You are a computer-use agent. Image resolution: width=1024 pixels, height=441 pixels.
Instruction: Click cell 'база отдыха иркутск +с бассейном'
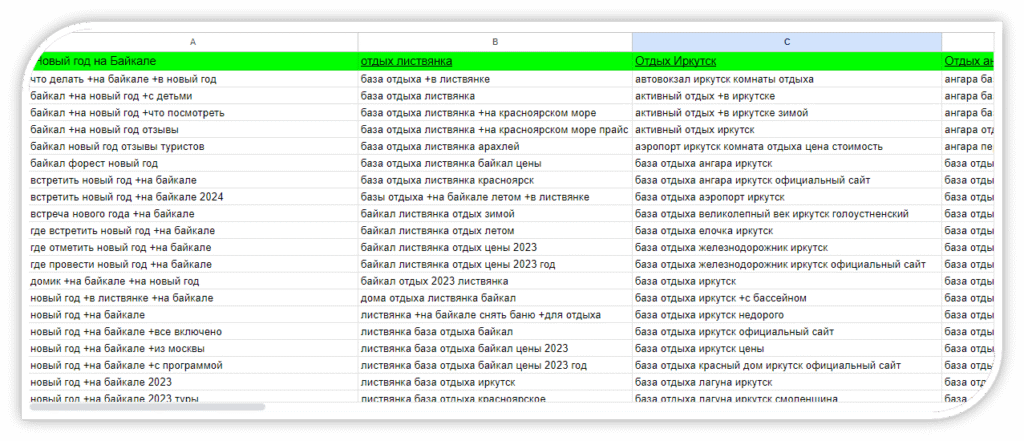pyautogui.click(x=786, y=298)
